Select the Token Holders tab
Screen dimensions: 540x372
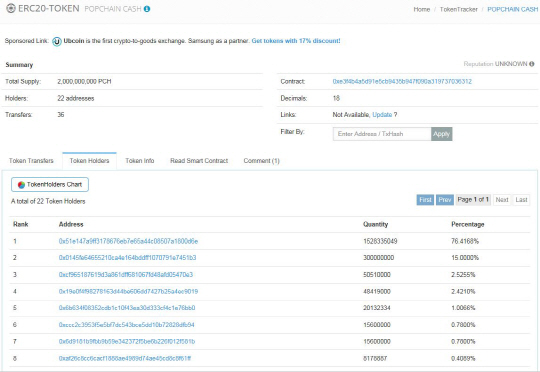[x=90, y=161]
